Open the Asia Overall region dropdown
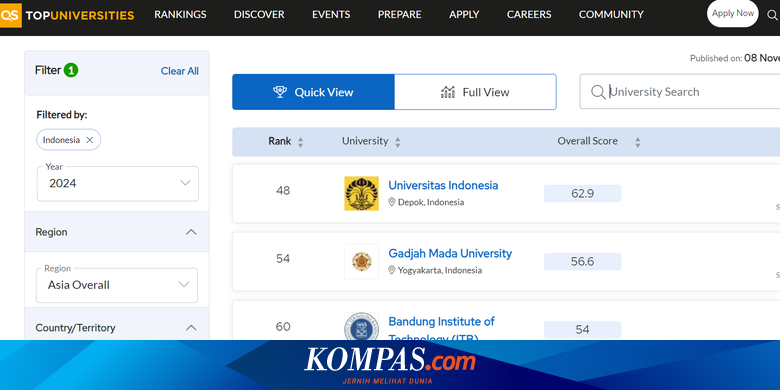This screenshot has height=390, width=780. point(117,285)
